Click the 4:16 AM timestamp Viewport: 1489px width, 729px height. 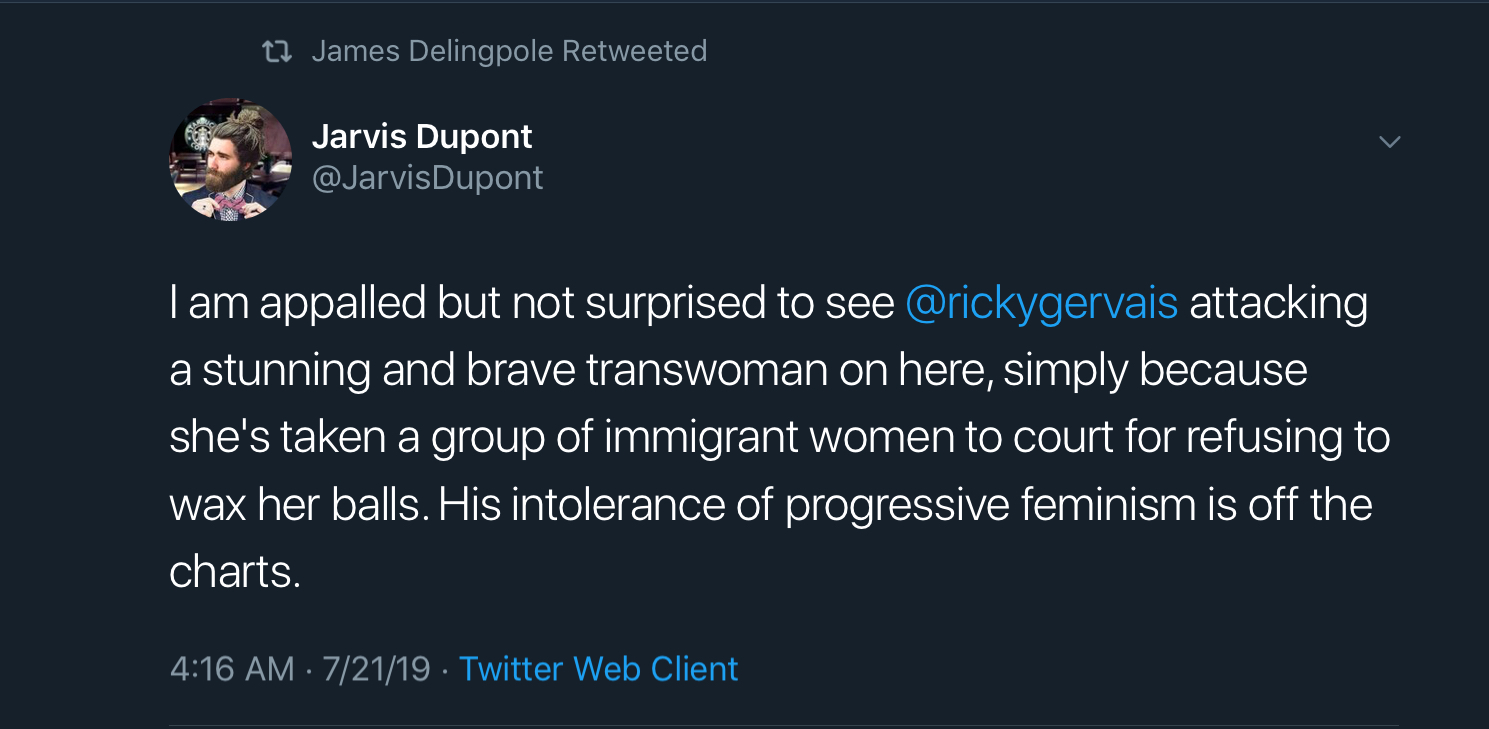click(x=232, y=668)
